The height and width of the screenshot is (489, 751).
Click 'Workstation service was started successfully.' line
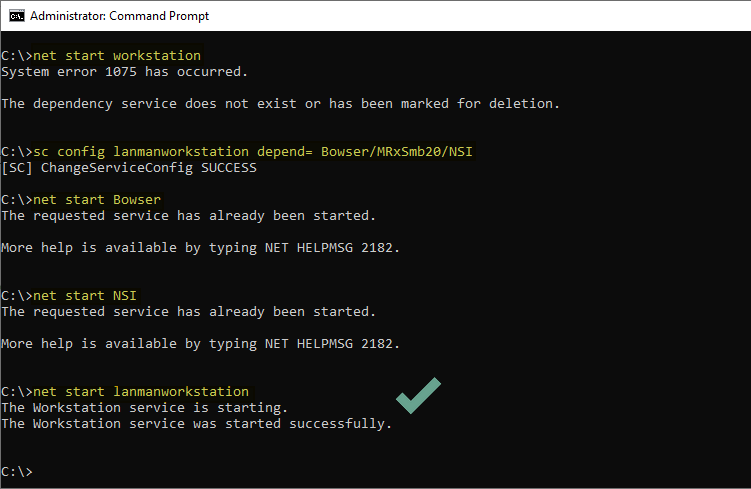point(196,424)
